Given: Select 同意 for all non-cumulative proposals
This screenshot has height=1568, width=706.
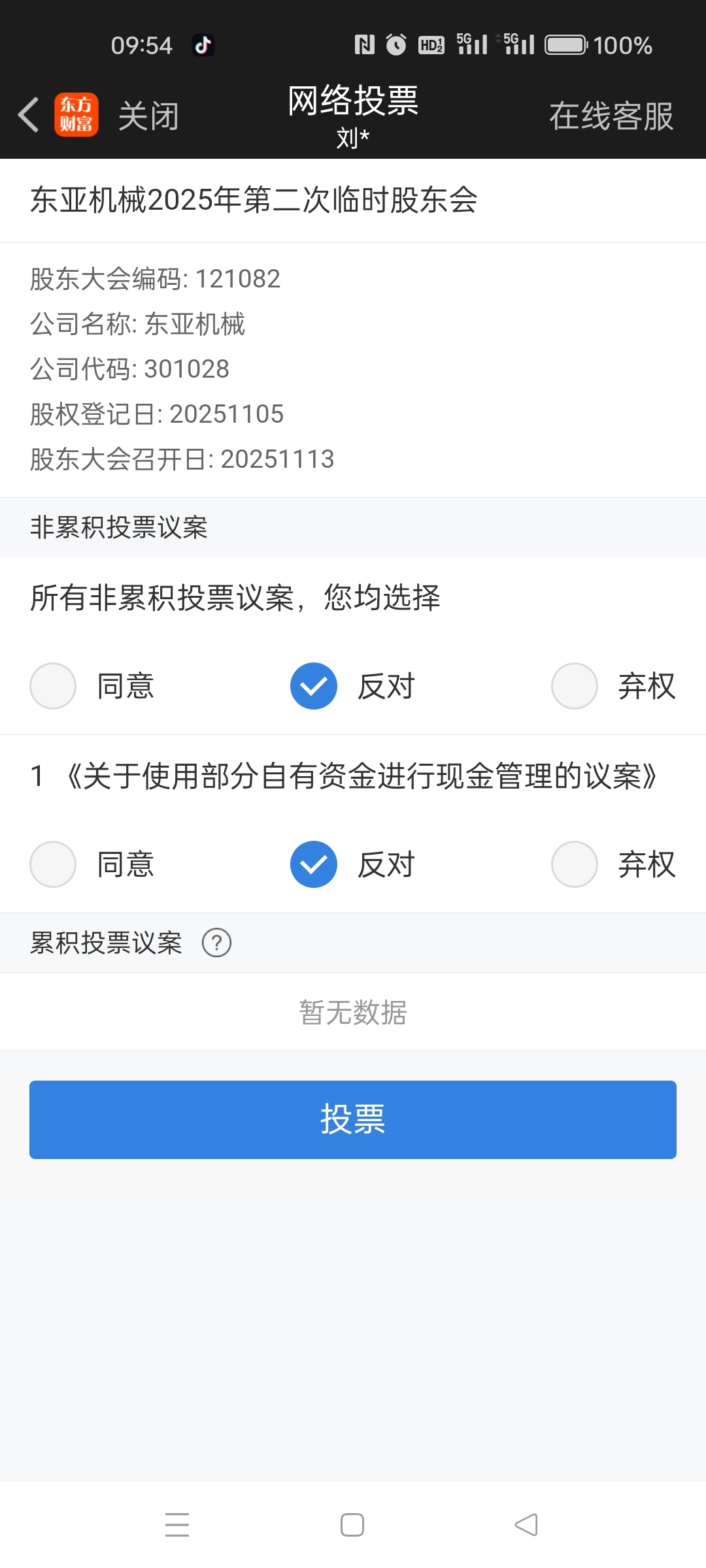Looking at the screenshot, I should click(x=93, y=686).
